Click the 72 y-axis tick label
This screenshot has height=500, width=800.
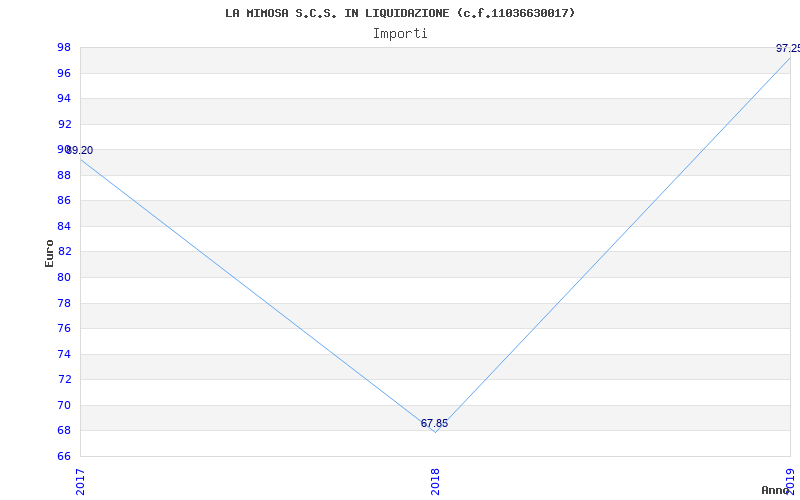[x=64, y=380]
